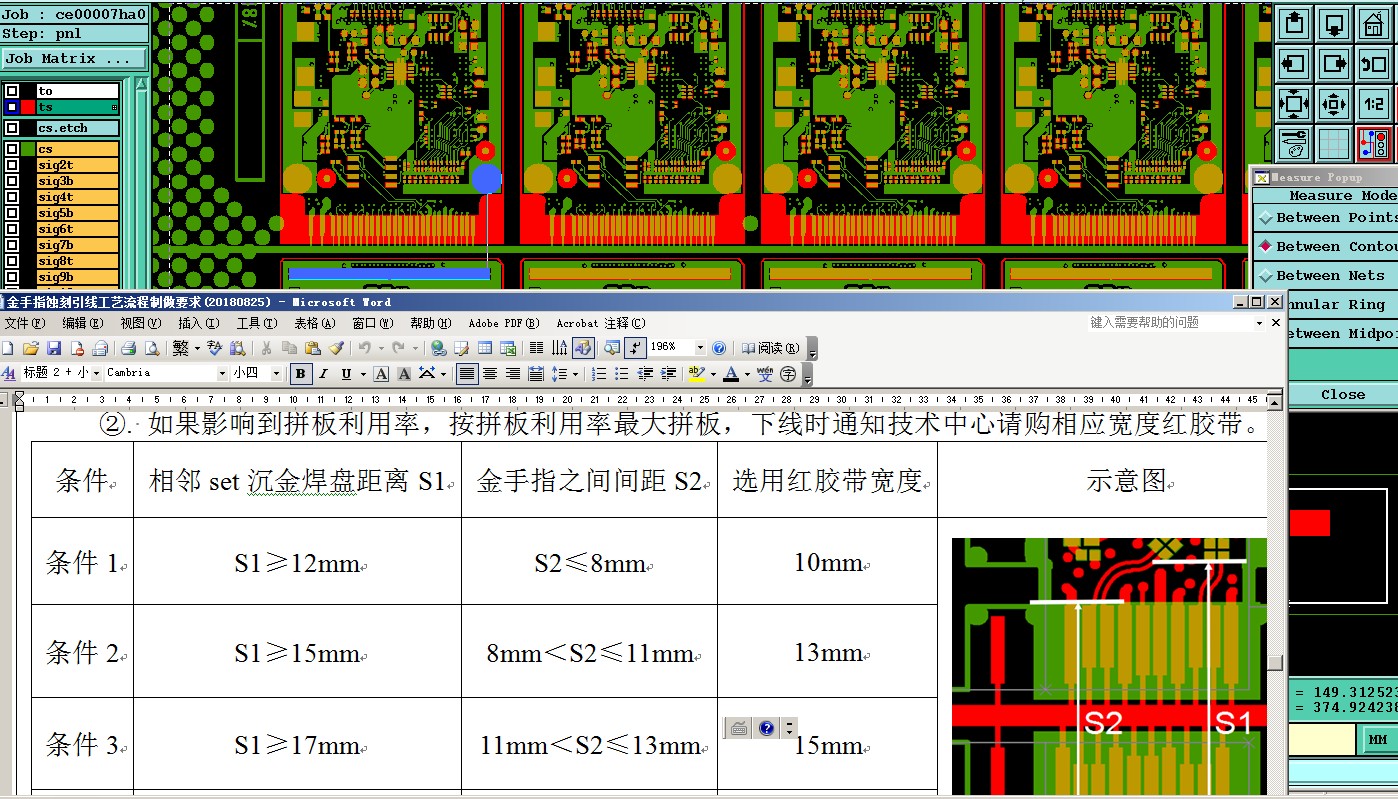
Task: Check the box for layer ts
Action: click(12, 107)
